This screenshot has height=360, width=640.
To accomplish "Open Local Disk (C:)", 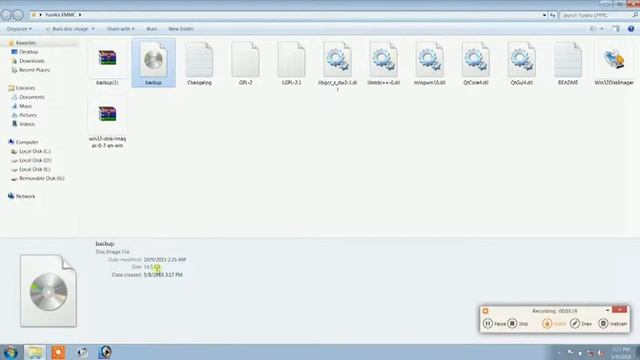I will (x=35, y=151).
